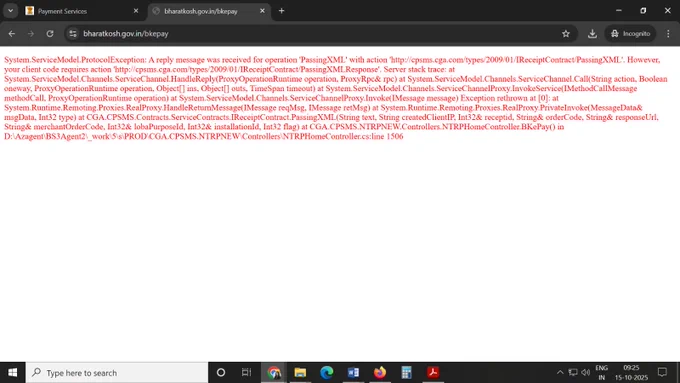Open Adobe Acrobat from the taskbar

(x=433, y=373)
